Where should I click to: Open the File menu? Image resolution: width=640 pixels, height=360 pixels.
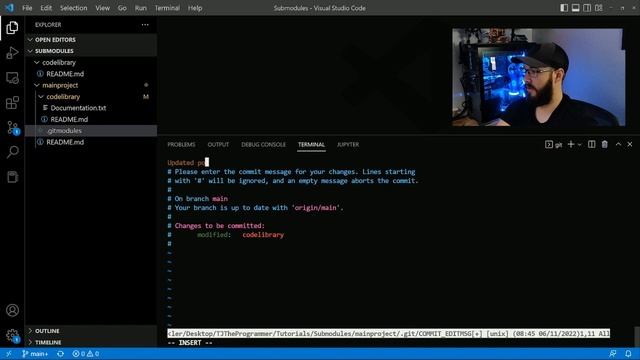click(27, 8)
